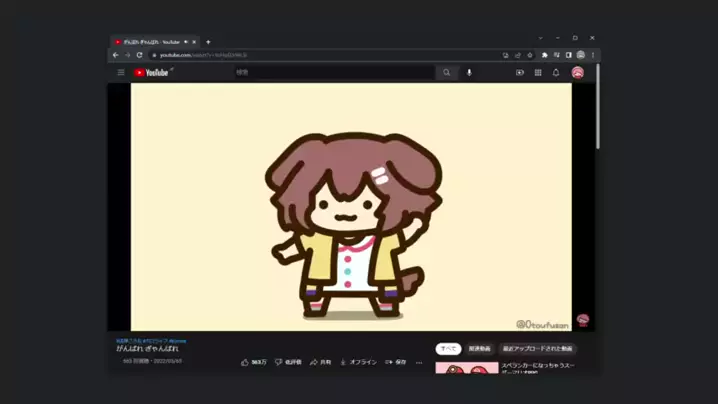Click the search magnifier button
This screenshot has height=404, width=718.
pos(447,73)
